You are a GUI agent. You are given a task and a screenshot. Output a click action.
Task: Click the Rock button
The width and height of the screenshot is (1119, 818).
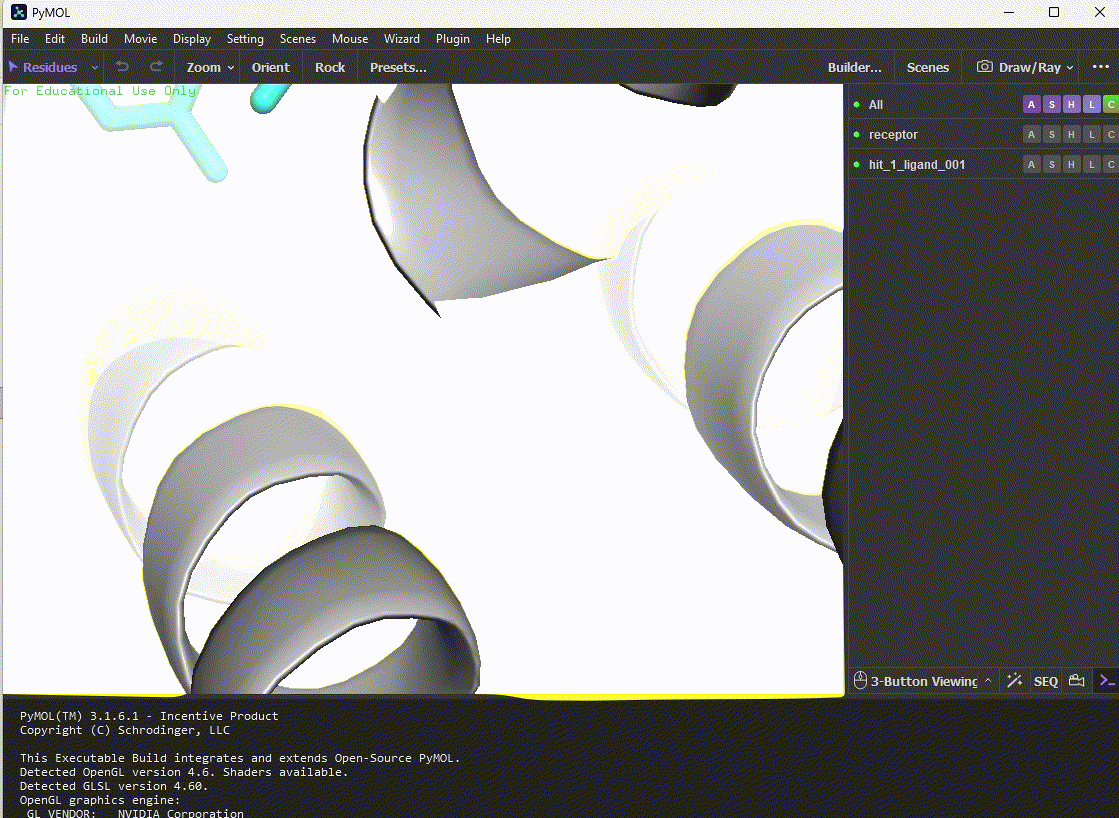coord(330,67)
